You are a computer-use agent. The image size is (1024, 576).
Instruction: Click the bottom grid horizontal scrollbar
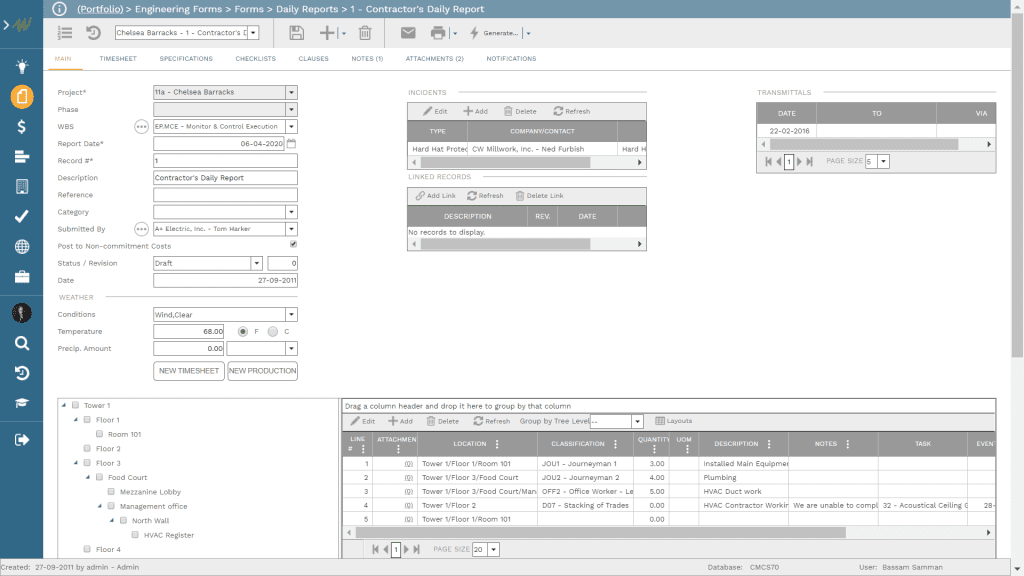pyautogui.click(x=601, y=533)
